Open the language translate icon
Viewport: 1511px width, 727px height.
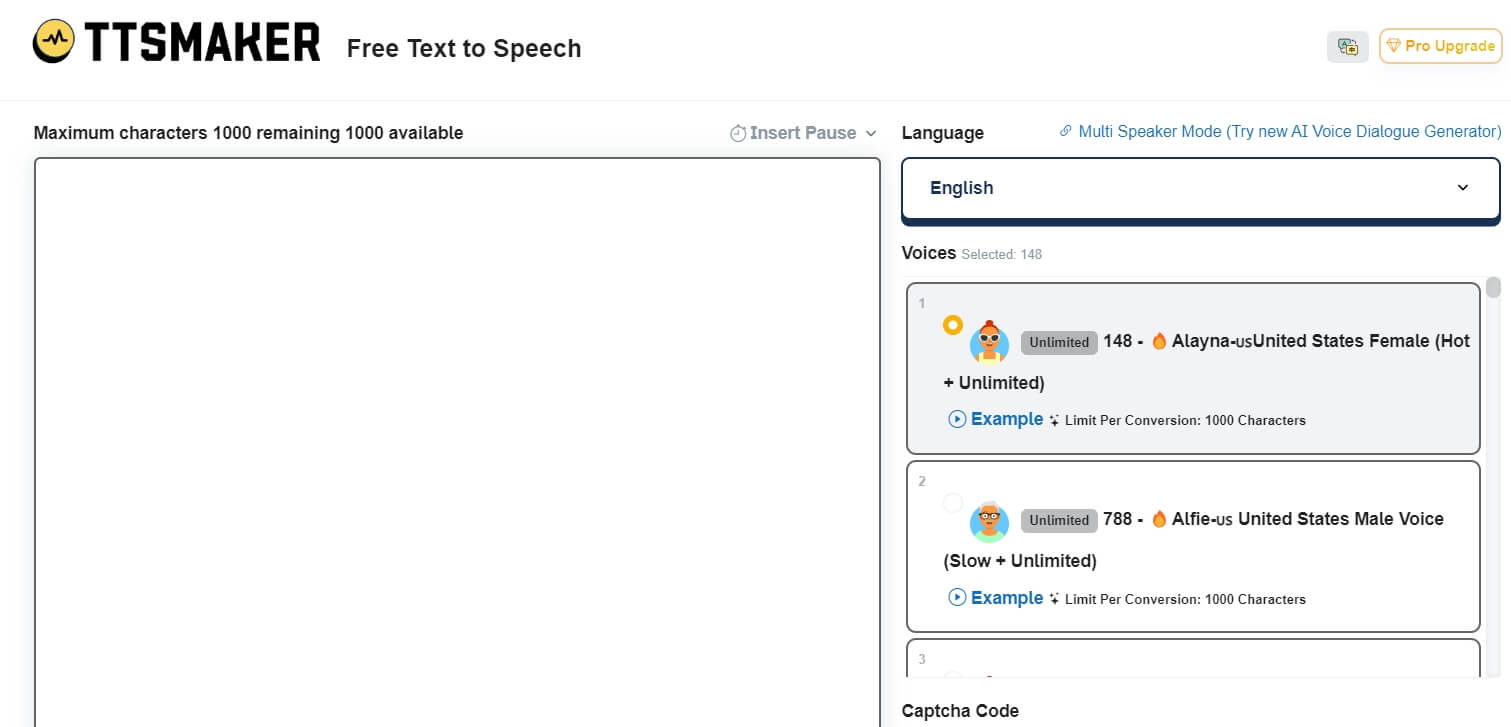1347,46
